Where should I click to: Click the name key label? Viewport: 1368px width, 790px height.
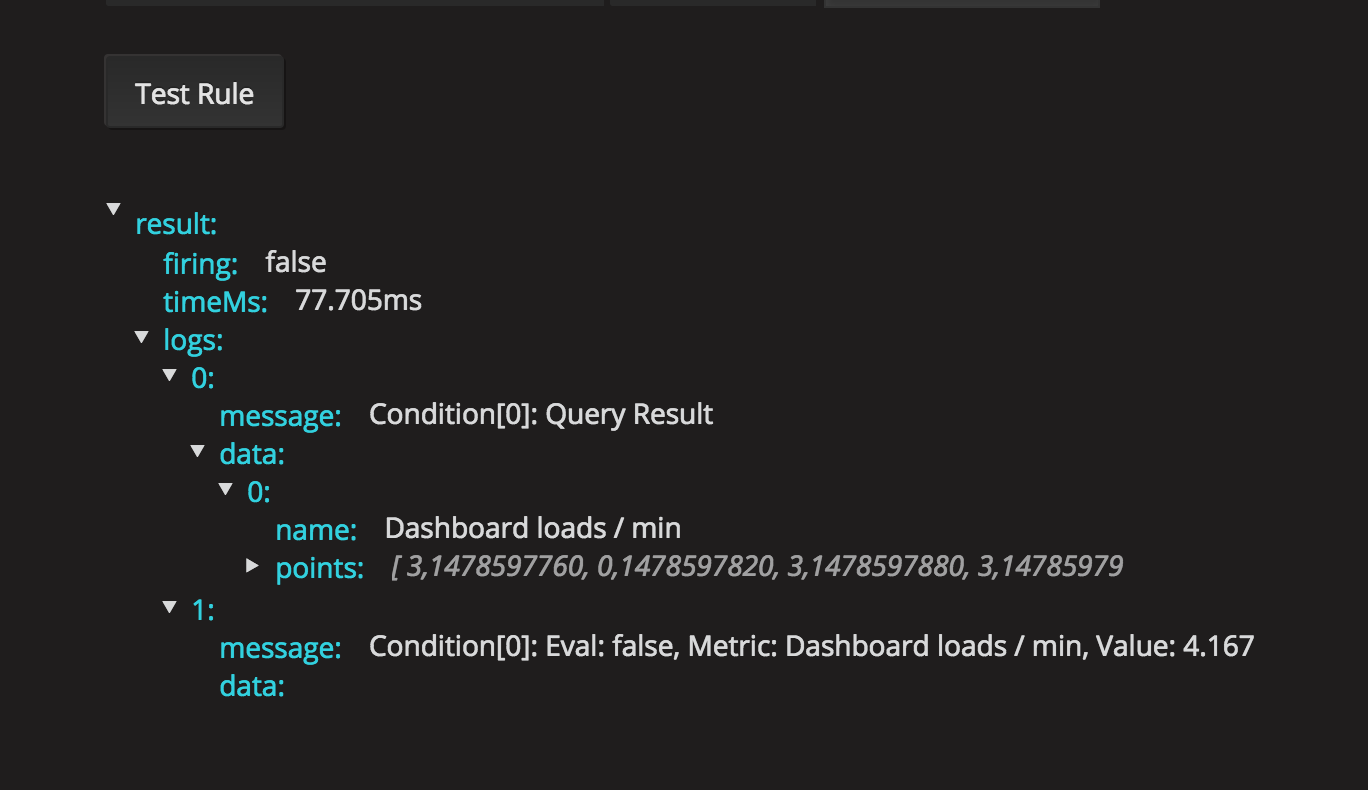click(x=316, y=529)
